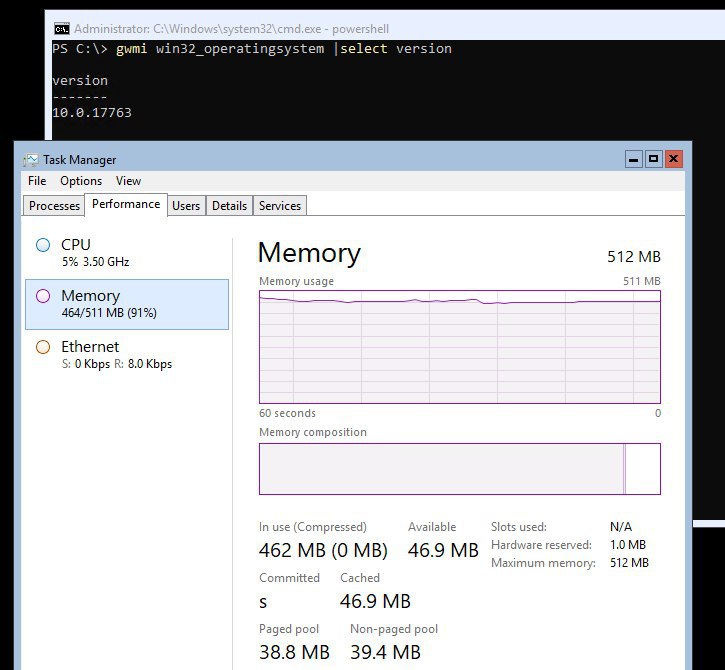The width and height of the screenshot is (725, 670).
Task: Click the Non-paged pool 39.4 MB value
Action: 385,652
